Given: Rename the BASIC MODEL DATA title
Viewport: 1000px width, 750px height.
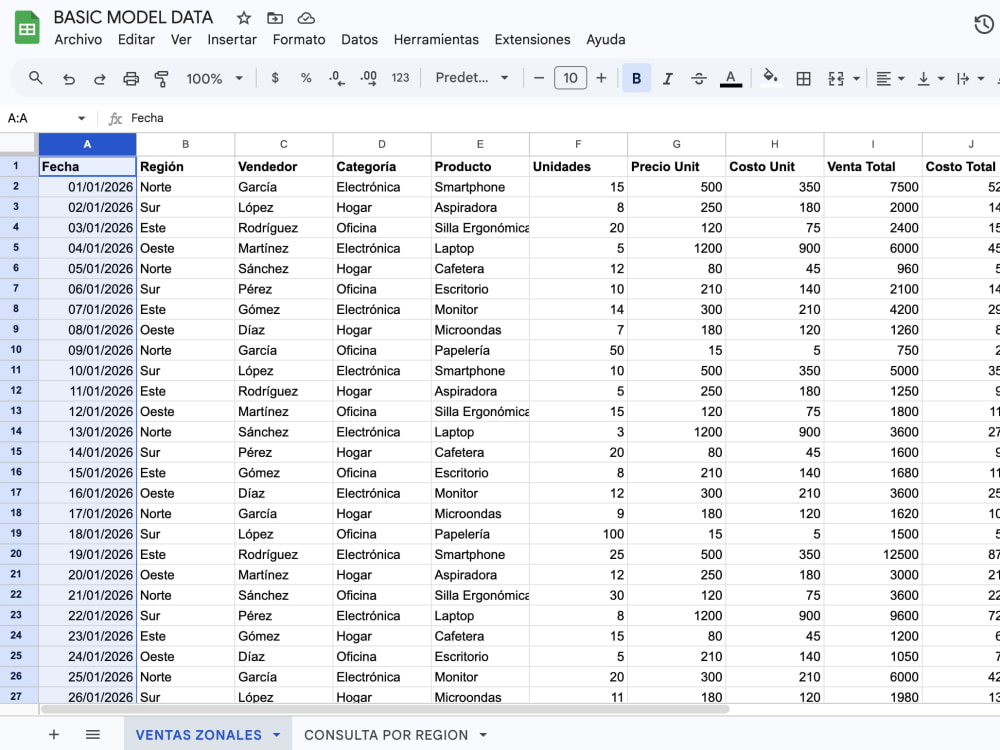Looking at the screenshot, I should click(x=133, y=17).
